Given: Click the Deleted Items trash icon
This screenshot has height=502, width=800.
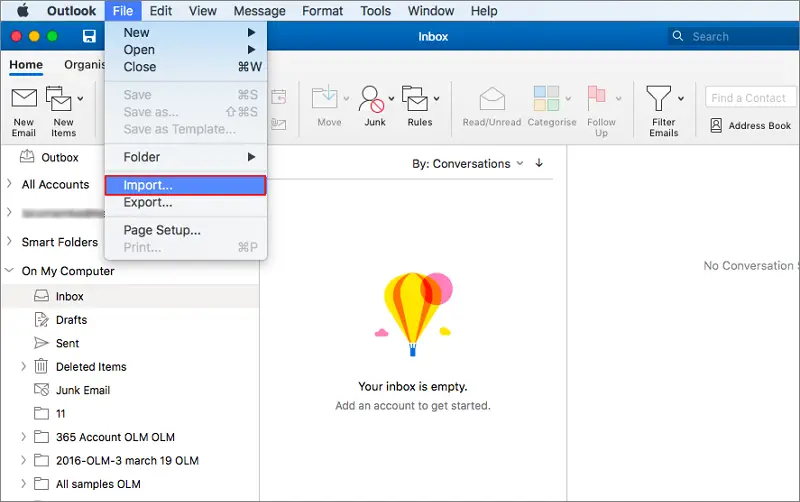Looking at the screenshot, I should (41, 366).
